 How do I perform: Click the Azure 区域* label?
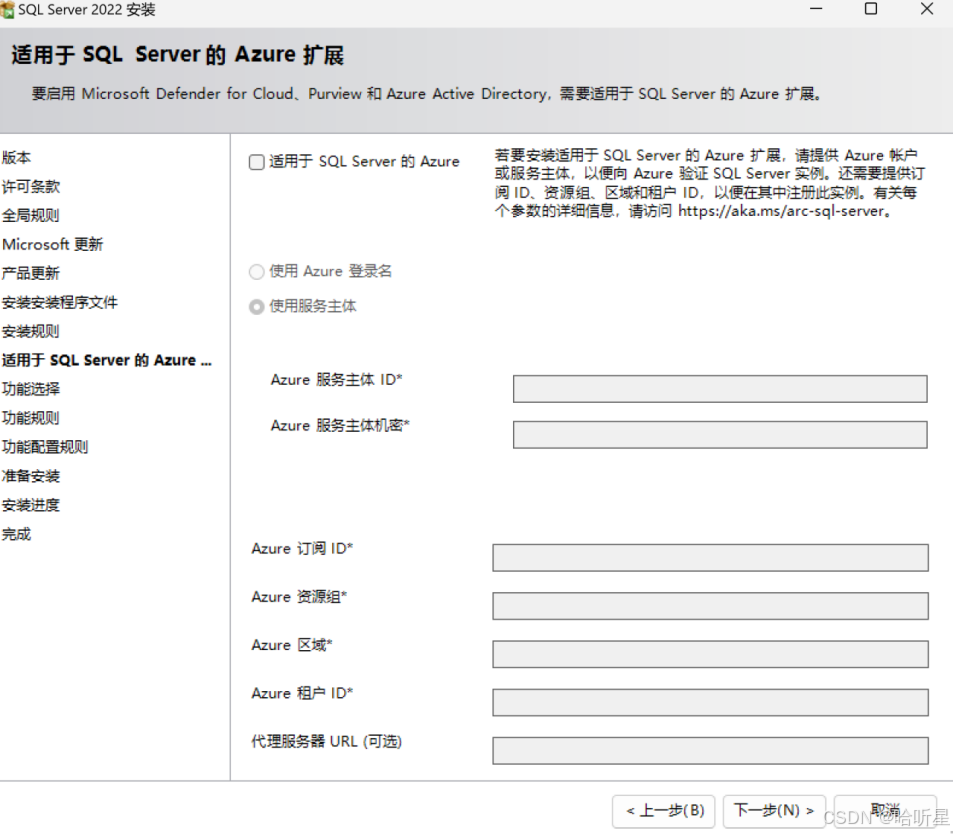(x=292, y=645)
